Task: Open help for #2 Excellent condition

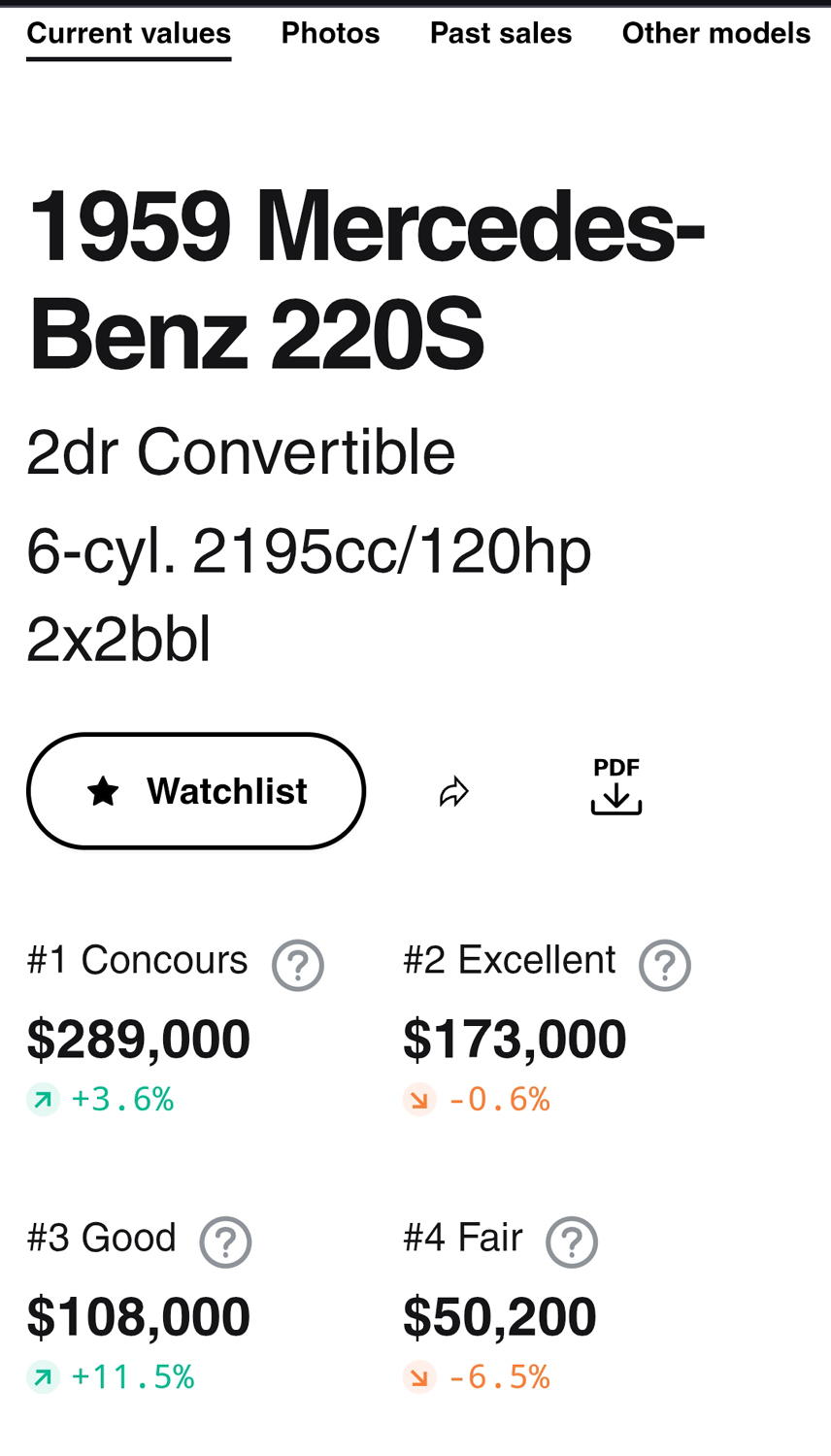Action: (x=665, y=965)
